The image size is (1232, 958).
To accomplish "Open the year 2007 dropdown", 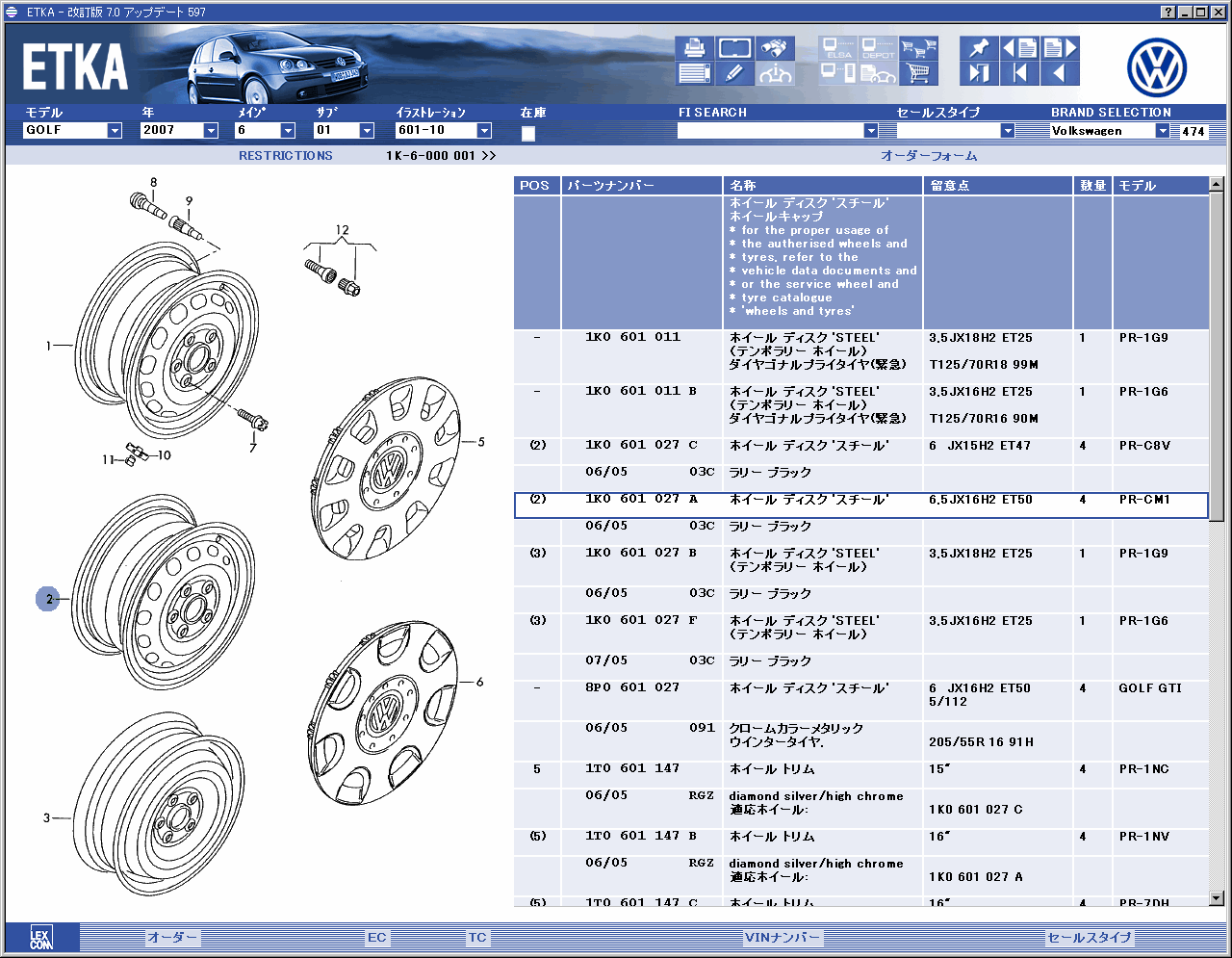I will pos(211,131).
